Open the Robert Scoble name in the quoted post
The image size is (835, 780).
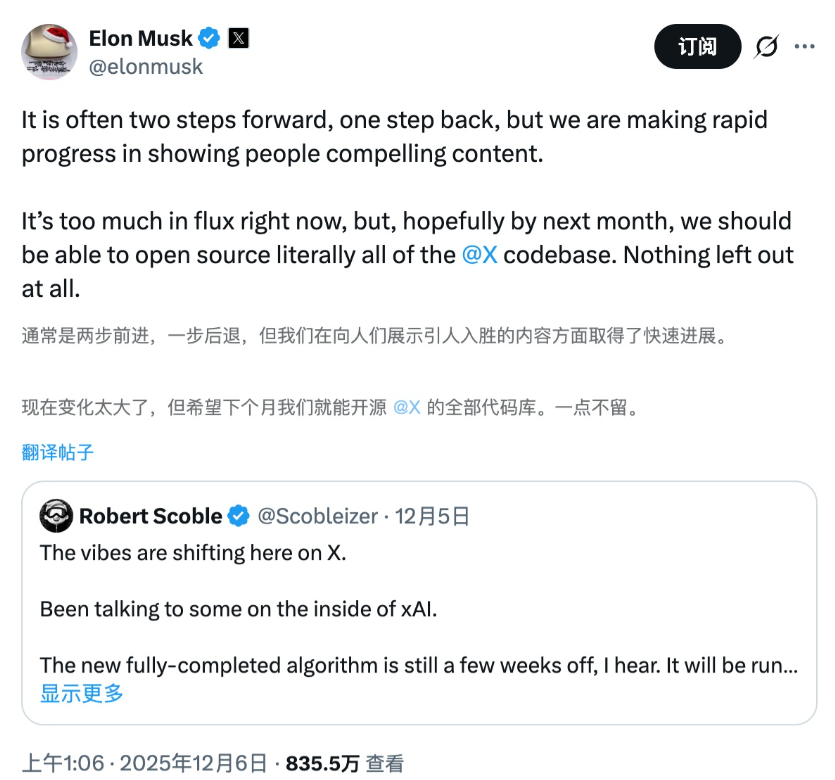pyautogui.click(x=150, y=516)
